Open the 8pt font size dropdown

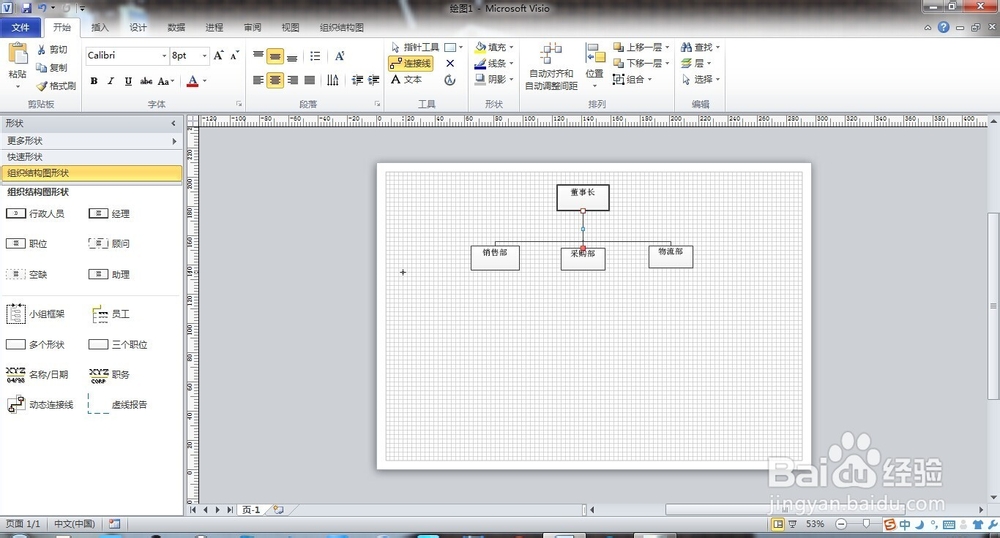(x=204, y=56)
